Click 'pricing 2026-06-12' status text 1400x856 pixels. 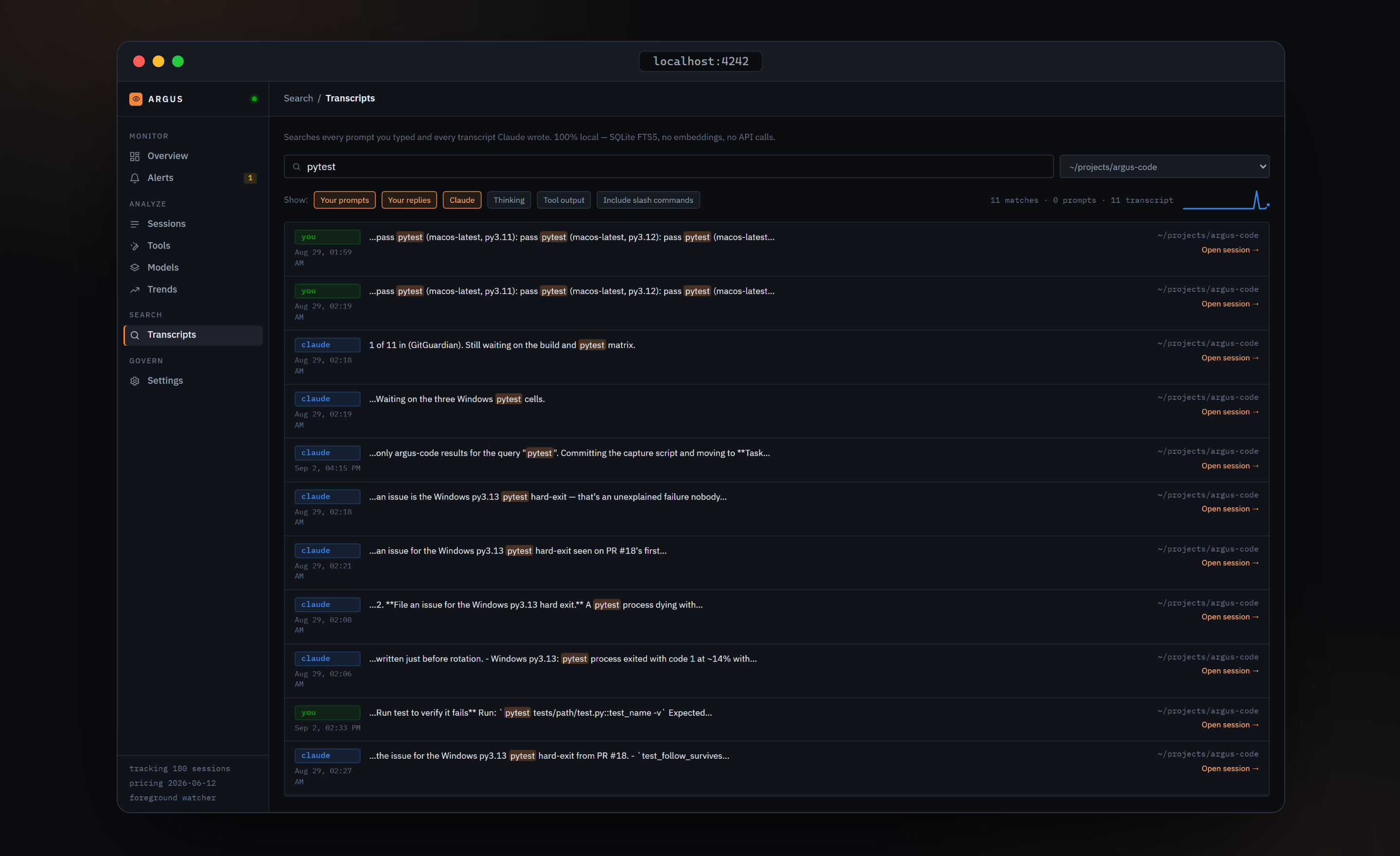coord(172,783)
